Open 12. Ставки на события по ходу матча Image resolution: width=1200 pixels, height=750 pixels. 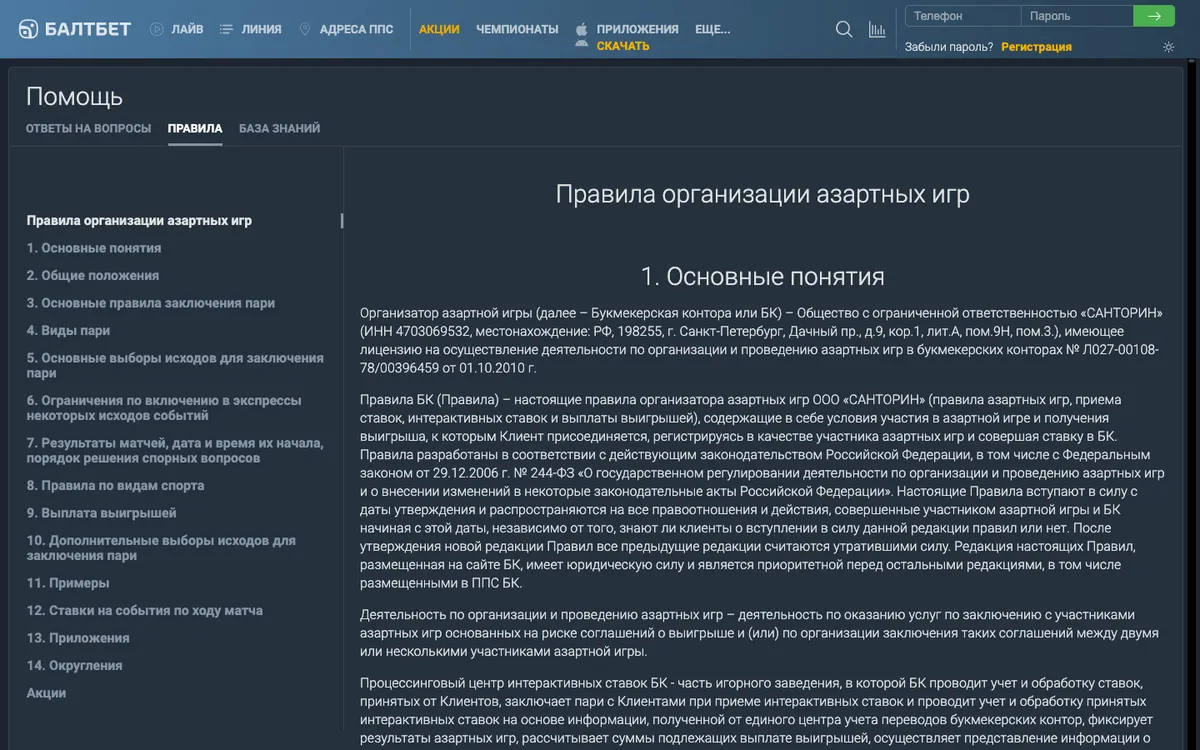click(x=145, y=610)
